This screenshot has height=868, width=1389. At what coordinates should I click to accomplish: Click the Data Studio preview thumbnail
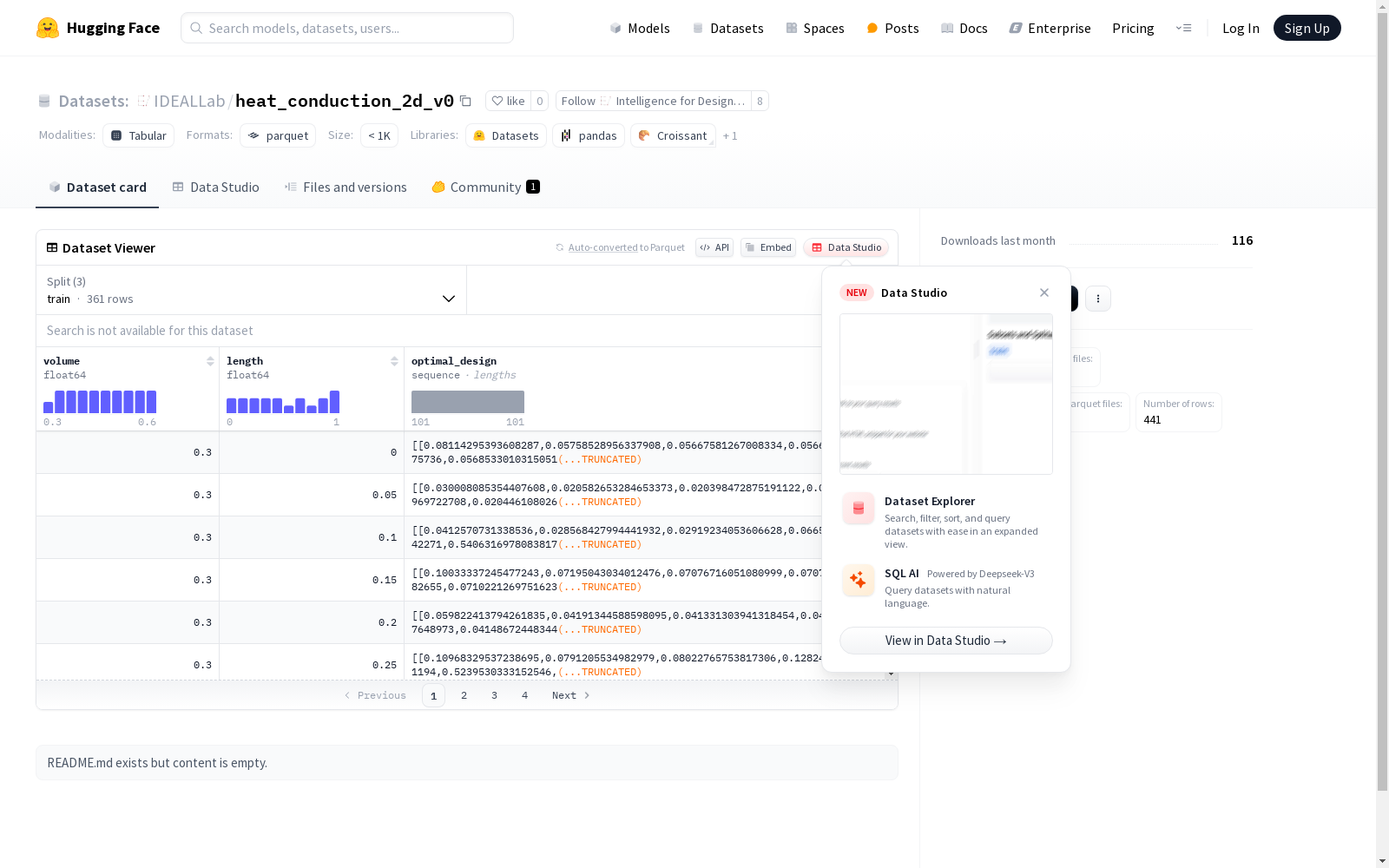click(x=946, y=394)
